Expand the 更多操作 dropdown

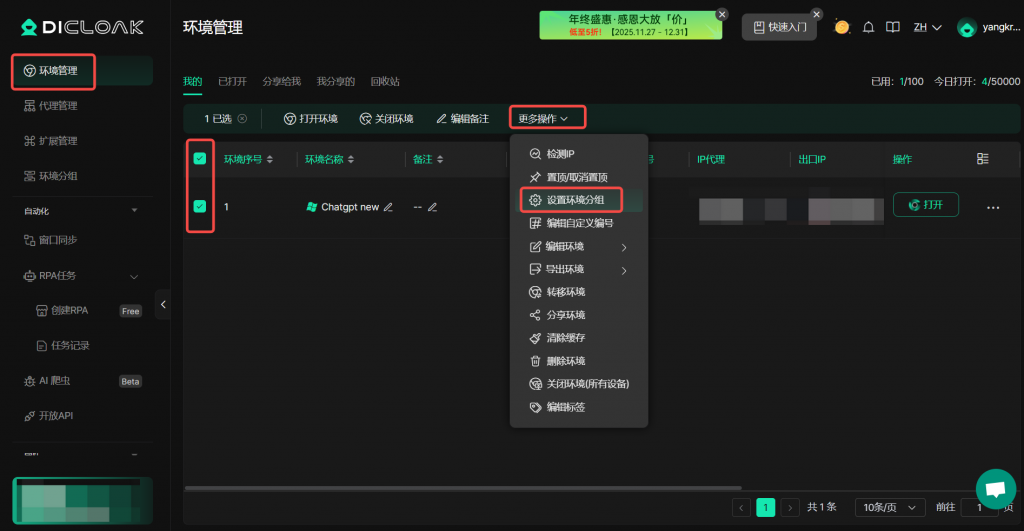[544, 118]
